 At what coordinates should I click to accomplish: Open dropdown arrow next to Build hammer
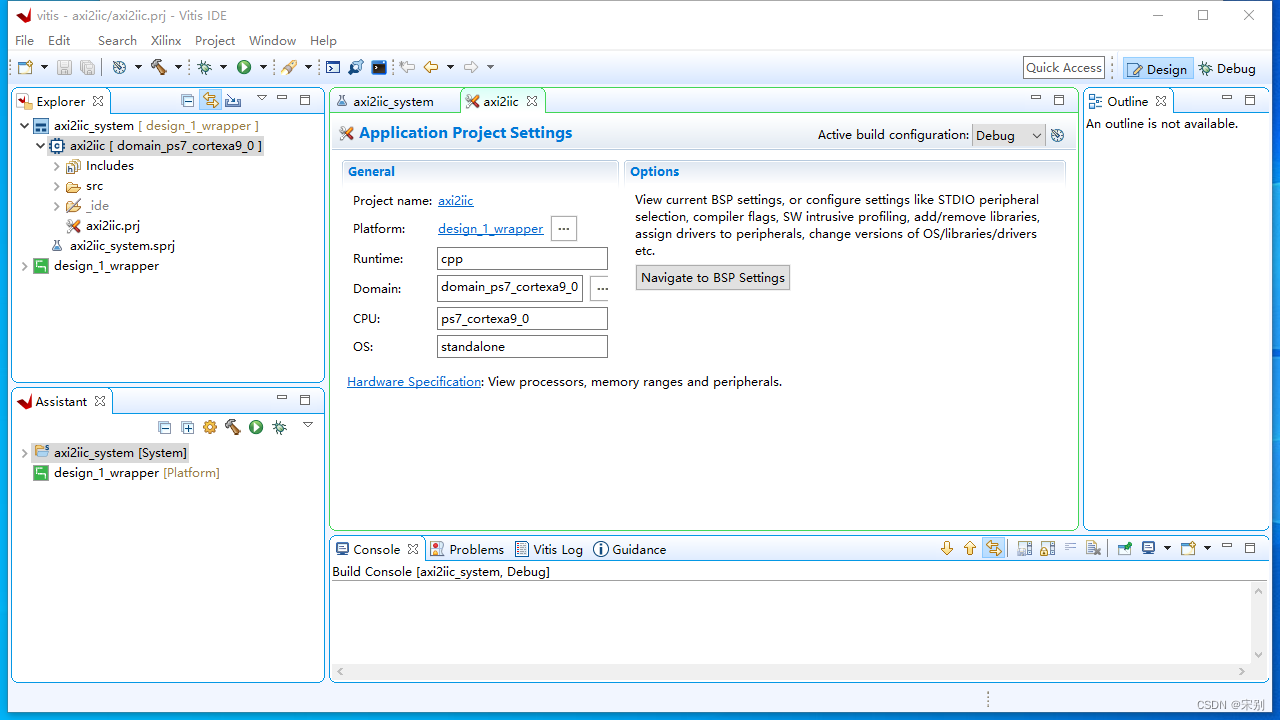178,67
